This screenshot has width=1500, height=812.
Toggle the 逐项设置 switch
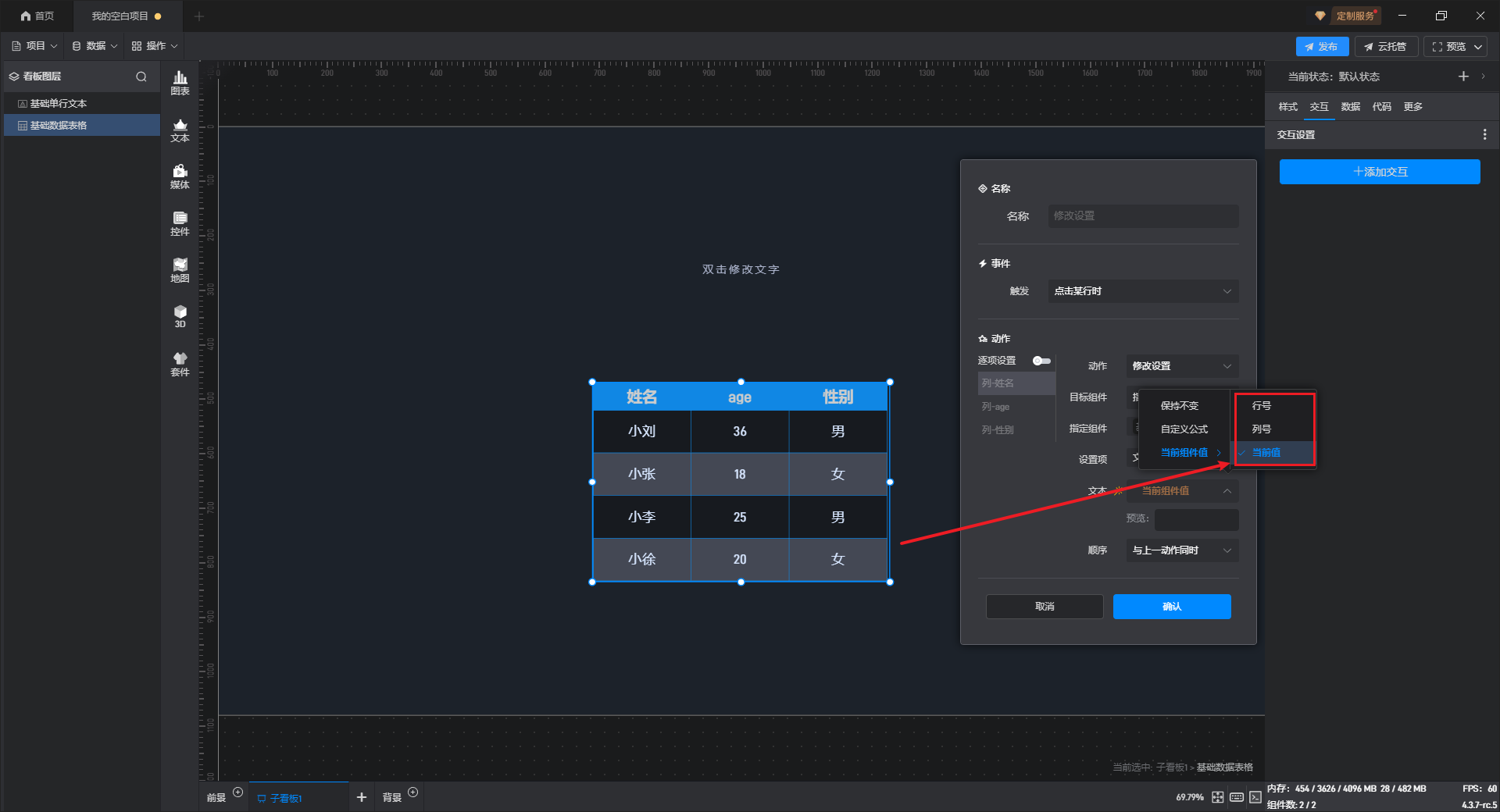tap(1041, 361)
